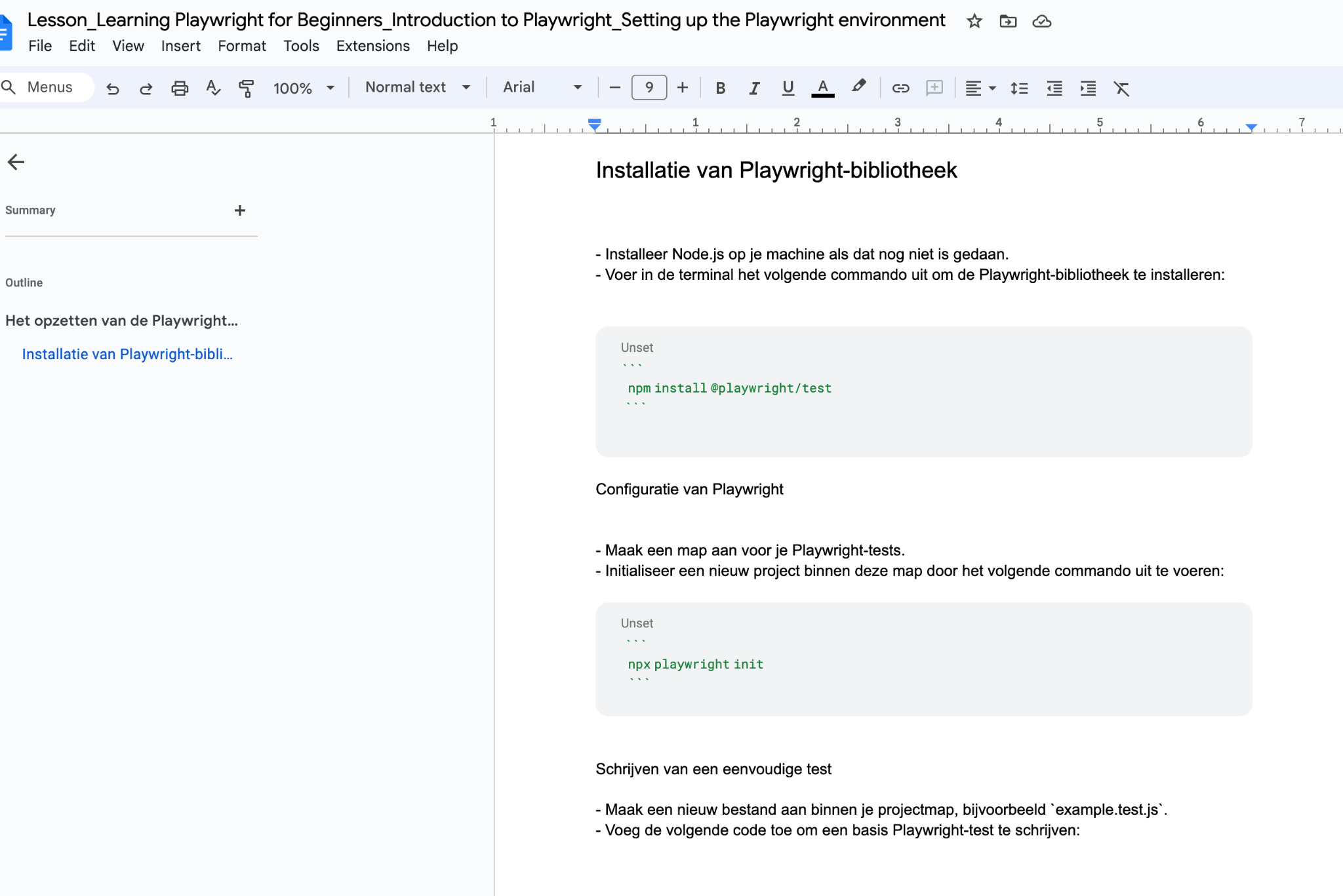Open the Extensions menu
Viewport: 1343px width, 896px height.
point(372,46)
